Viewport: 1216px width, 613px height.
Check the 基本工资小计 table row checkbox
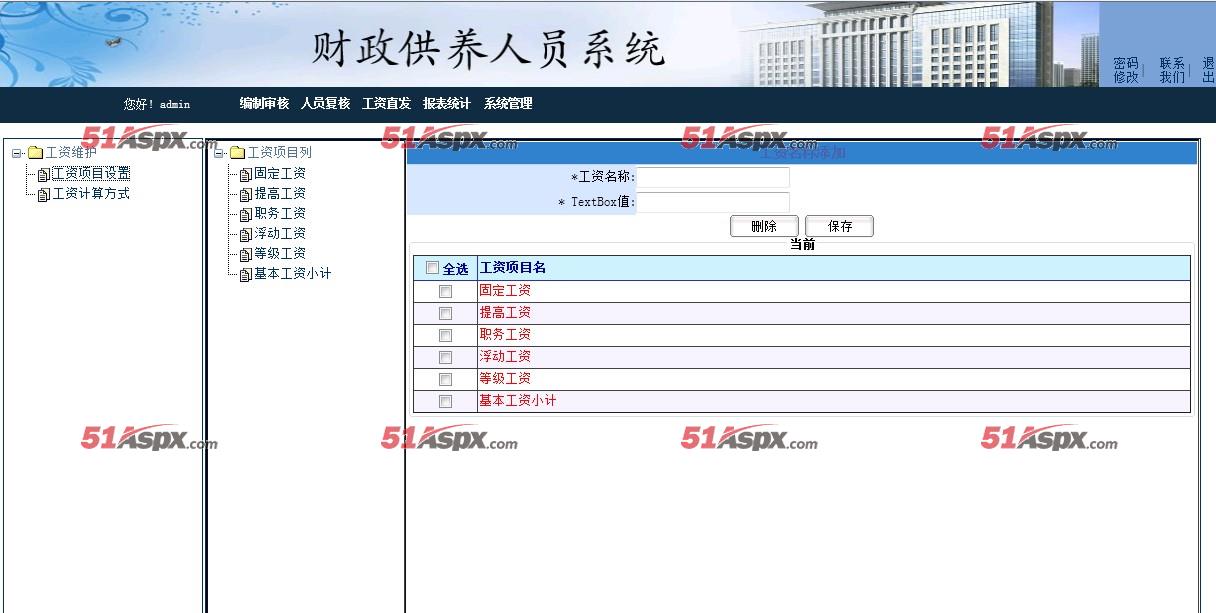[x=446, y=402]
